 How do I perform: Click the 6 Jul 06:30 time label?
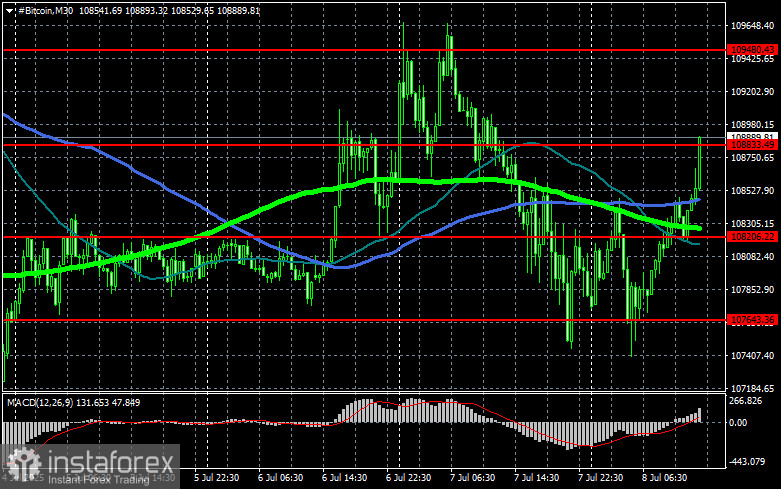tap(280, 478)
